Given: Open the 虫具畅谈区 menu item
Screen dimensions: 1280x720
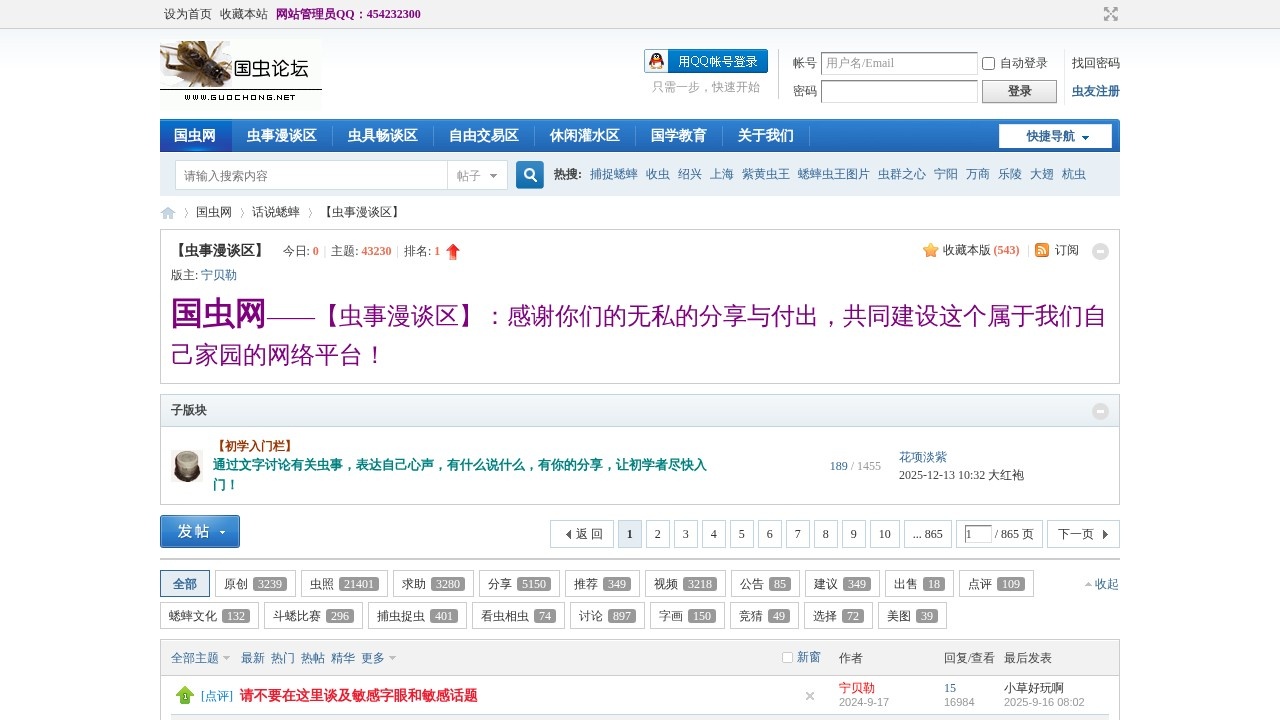Looking at the screenshot, I should point(382,135).
